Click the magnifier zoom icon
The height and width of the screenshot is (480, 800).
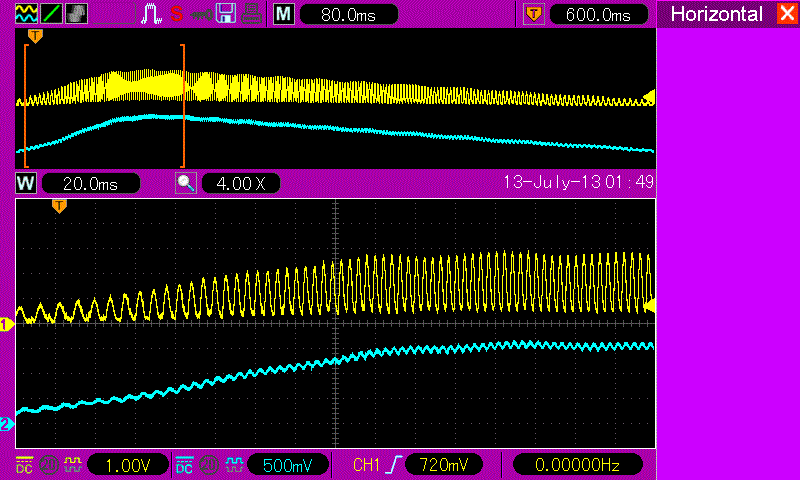click(x=186, y=183)
